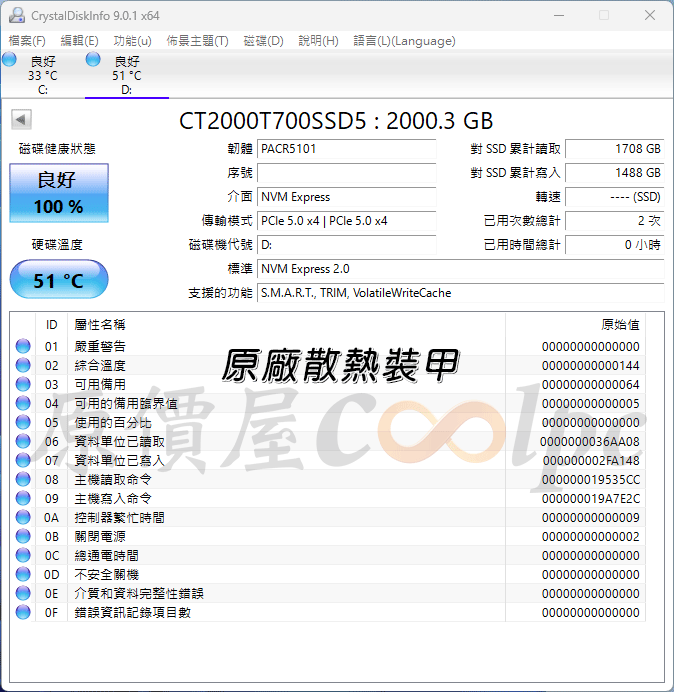The image size is (674, 692).
Task: Click status orb of row 05 使用的百分比
Action: point(23,422)
